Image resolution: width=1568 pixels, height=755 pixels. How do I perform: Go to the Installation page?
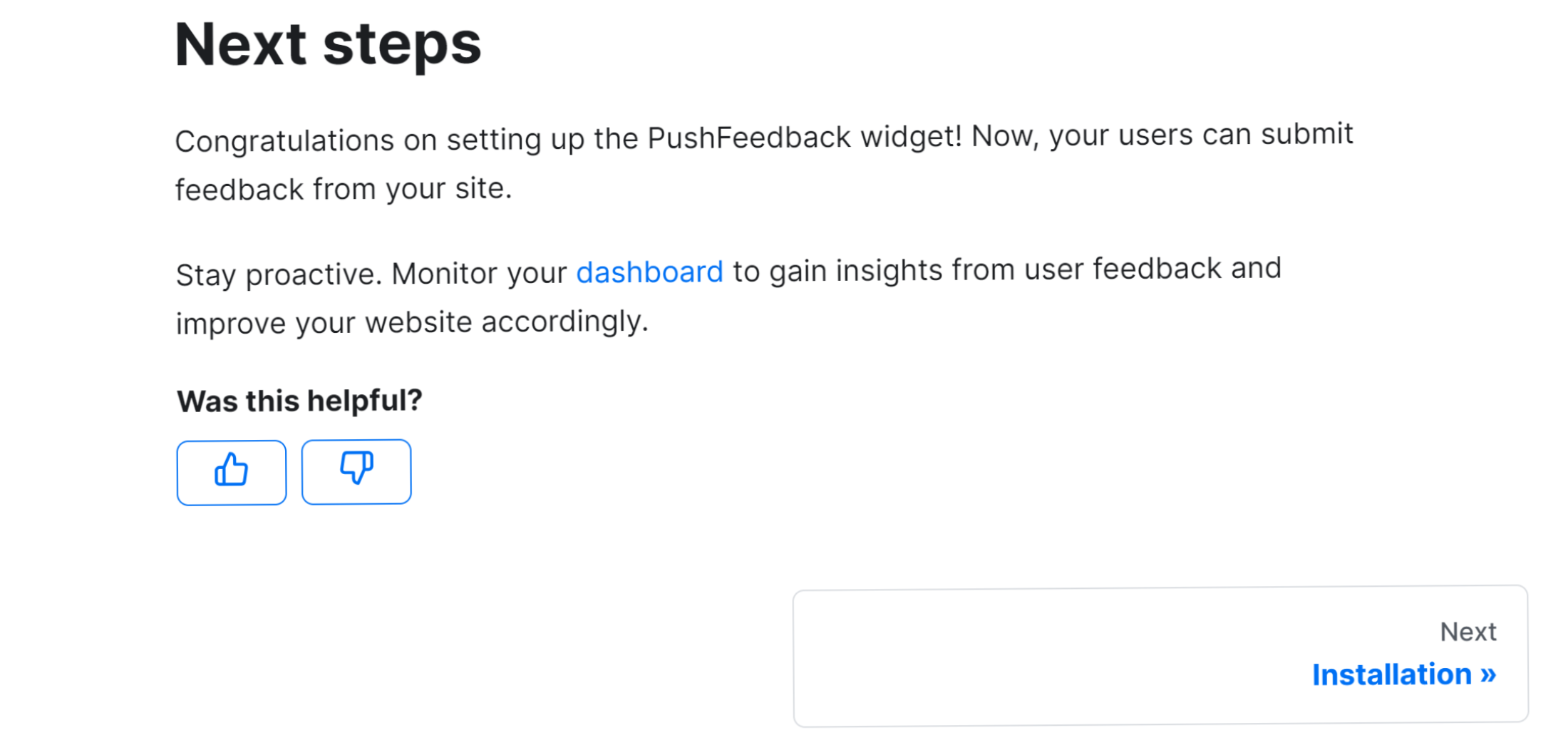1403,674
